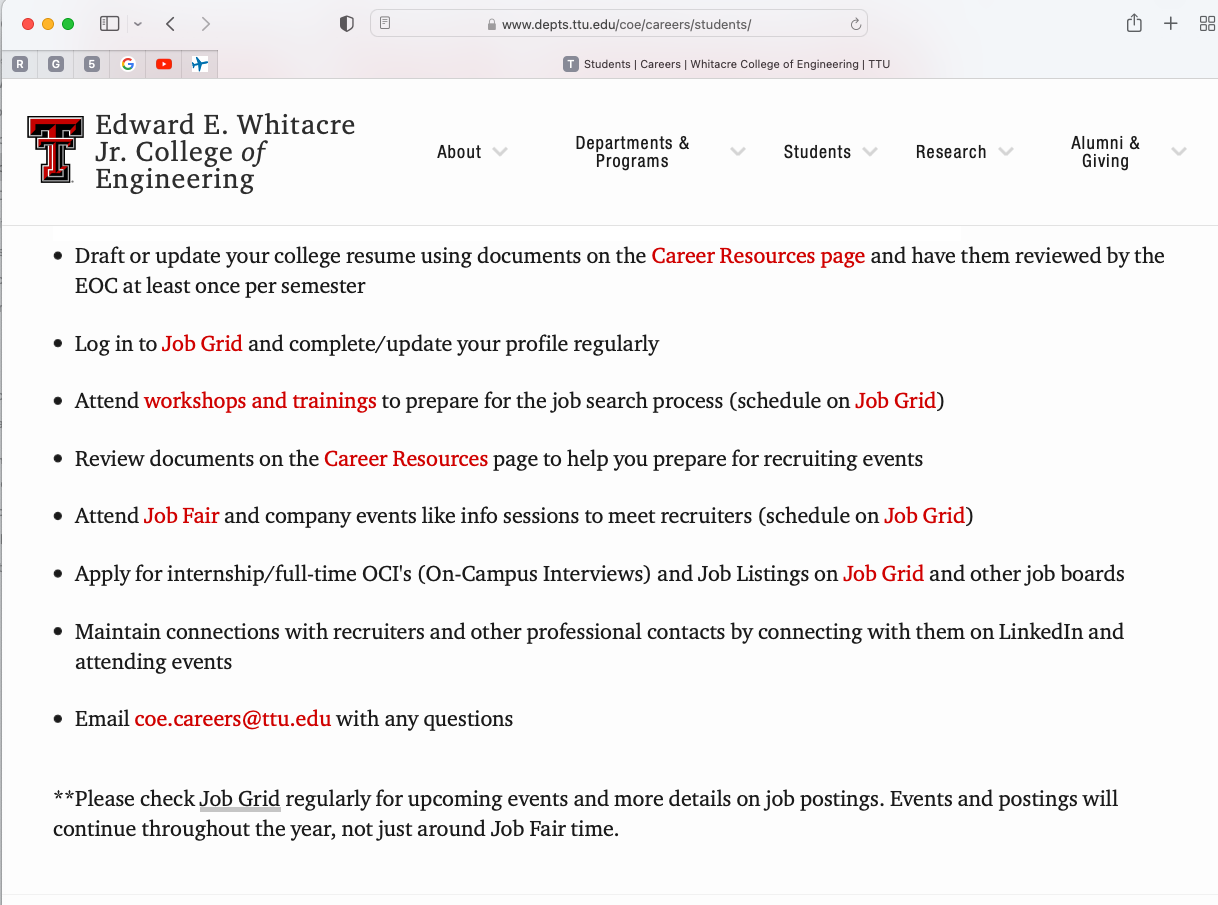The height and width of the screenshot is (905, 1218).
Task: Open the Departments & Programs menu
Action: (x=632, y=152)
